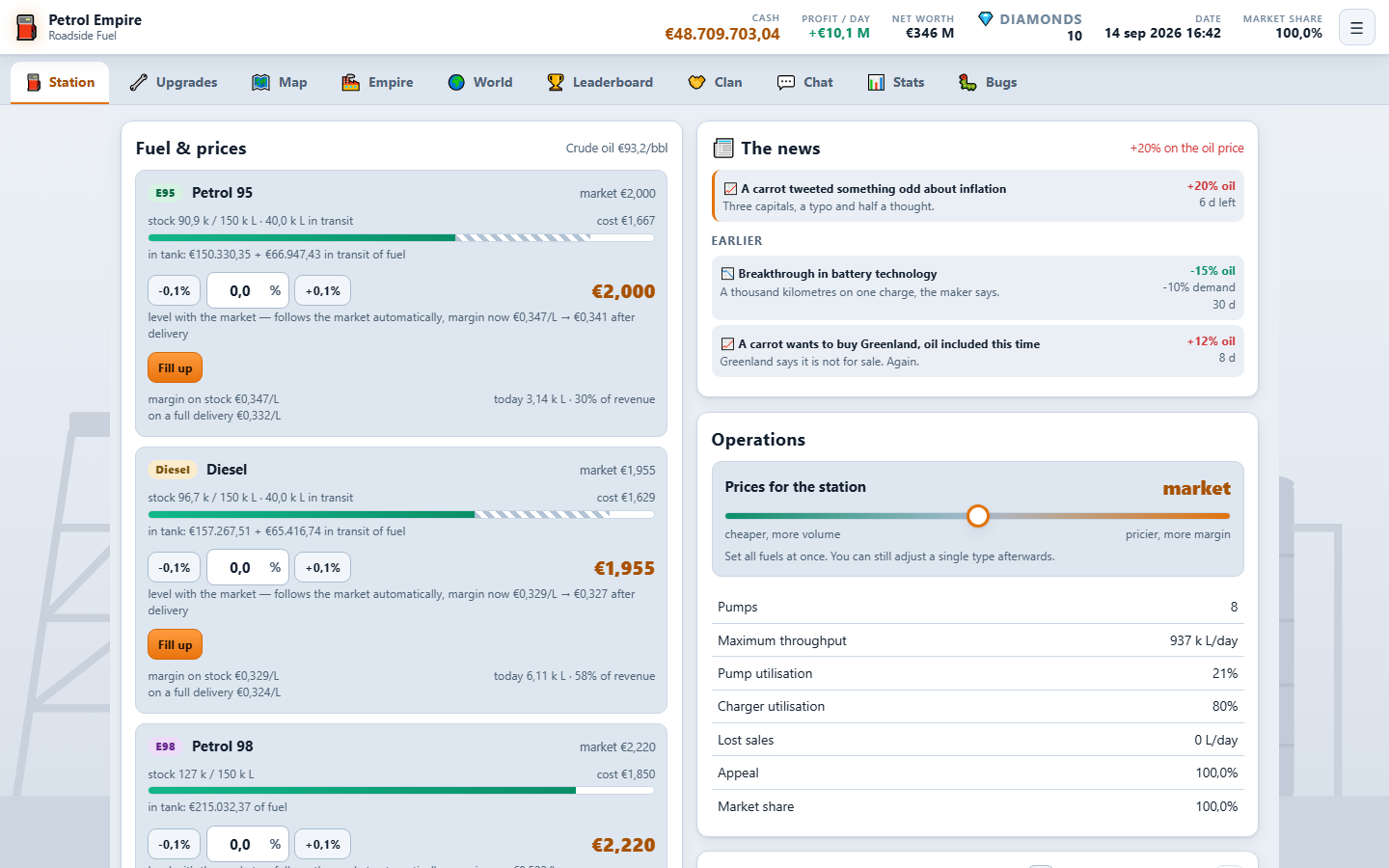Increase Petrol 98 price by 0,1%
1389x868 pixels.
point(322,844)
